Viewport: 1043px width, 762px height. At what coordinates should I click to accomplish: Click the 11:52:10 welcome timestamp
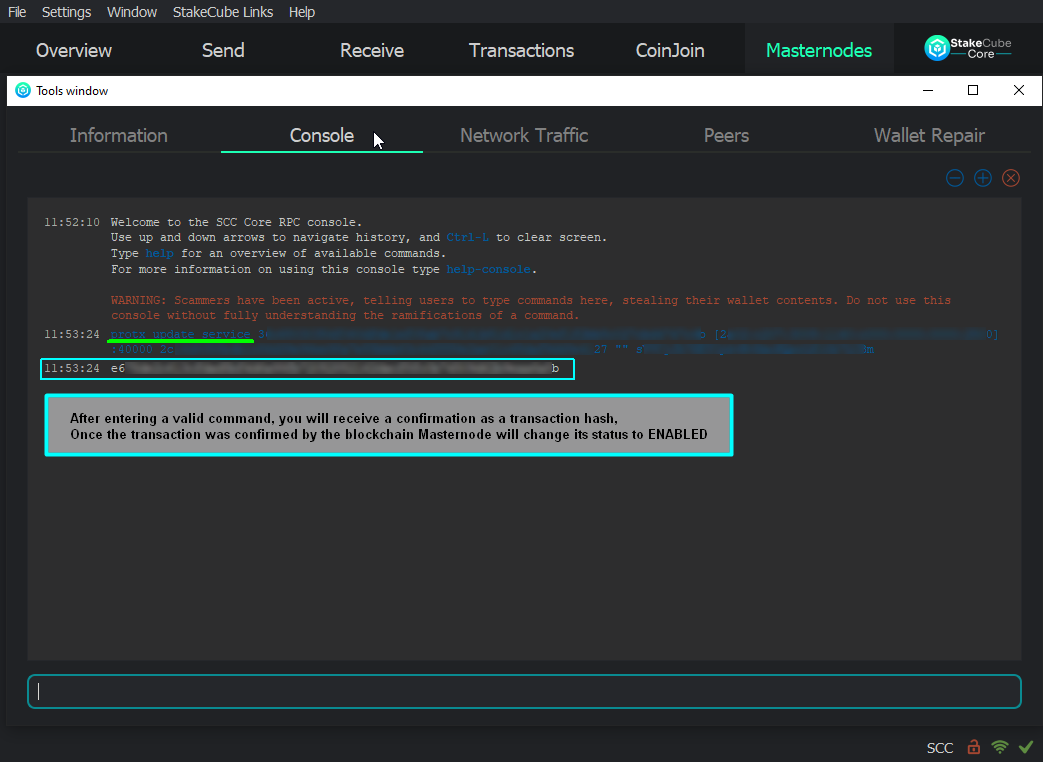[72, 222]
